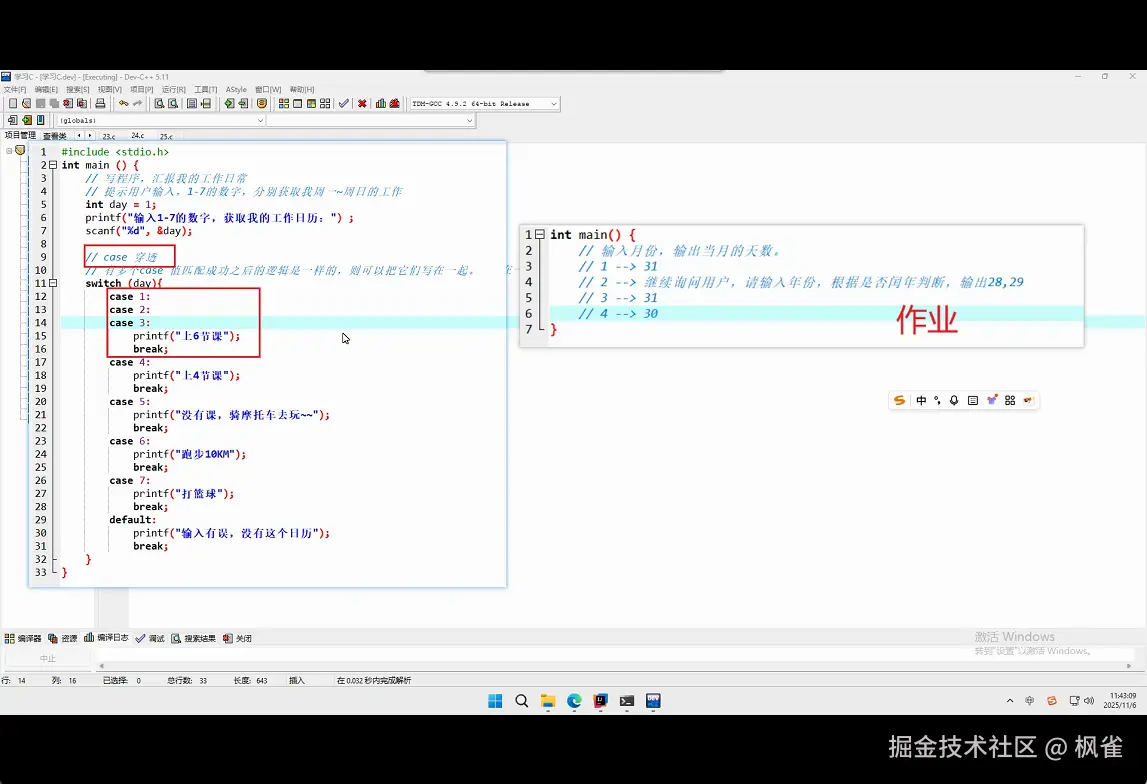Open File Explorer from the taskbar
This screenshot has width=1147, height=784.
tap(548, 701)
